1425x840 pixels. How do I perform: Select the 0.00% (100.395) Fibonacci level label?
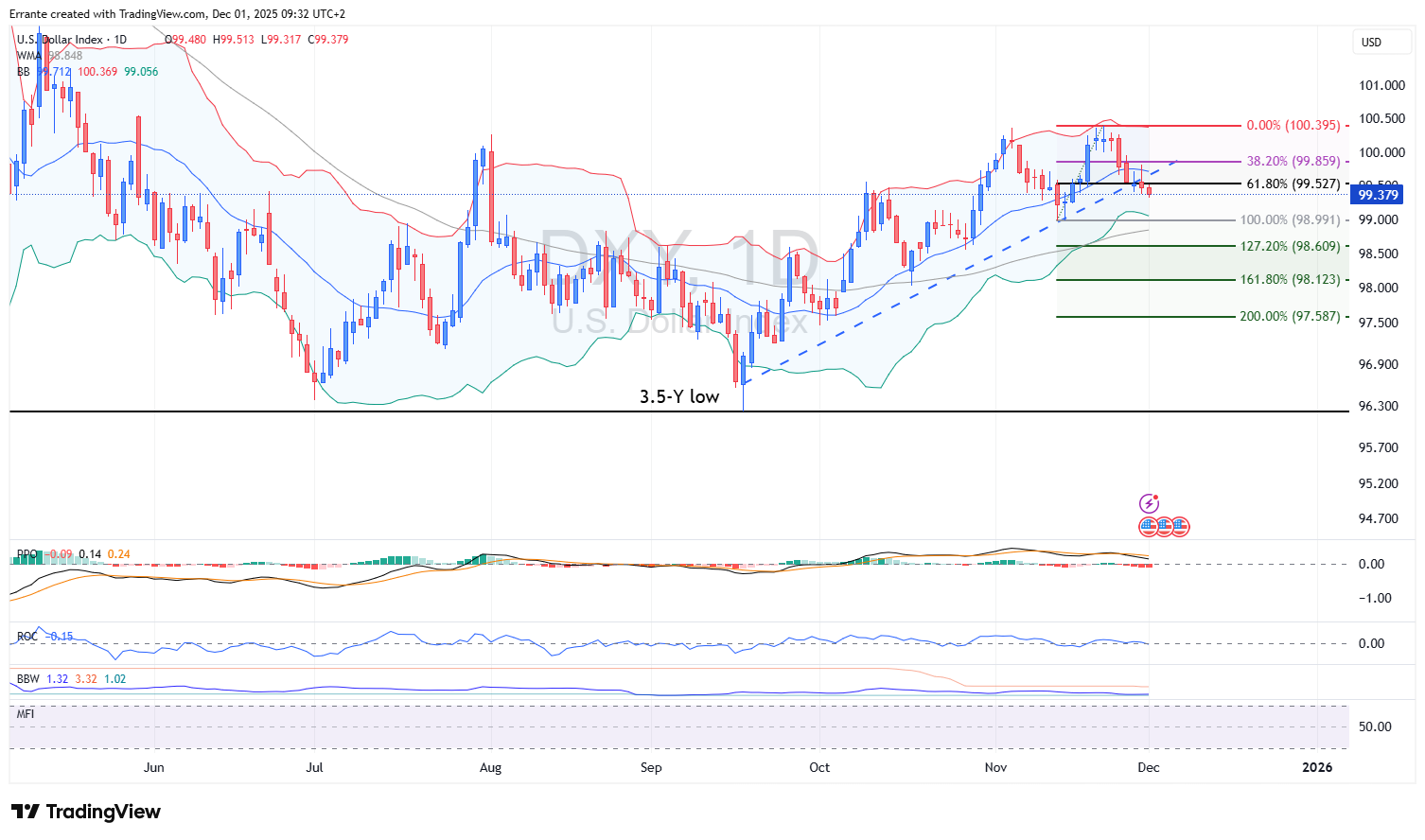[1293, 126]
